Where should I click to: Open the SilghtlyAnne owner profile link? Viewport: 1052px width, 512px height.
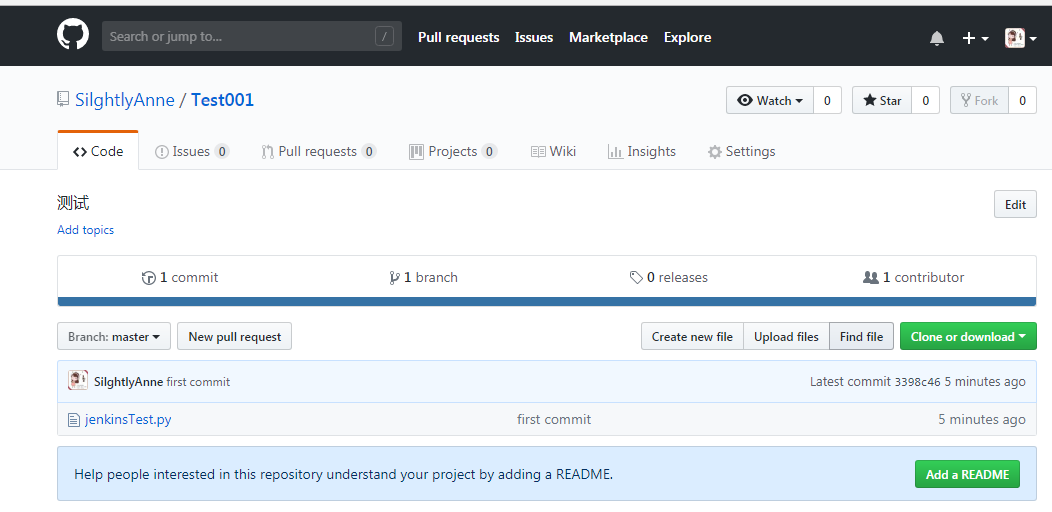(x=125, y=100)
